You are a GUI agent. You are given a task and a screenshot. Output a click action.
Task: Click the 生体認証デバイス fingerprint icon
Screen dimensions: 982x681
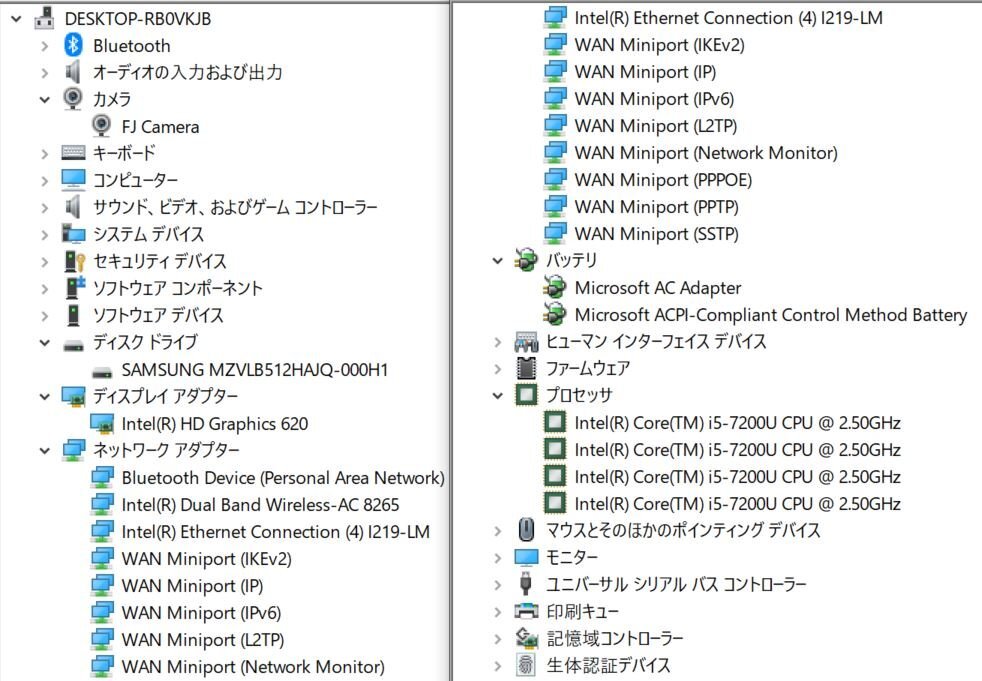click(526, 665)
